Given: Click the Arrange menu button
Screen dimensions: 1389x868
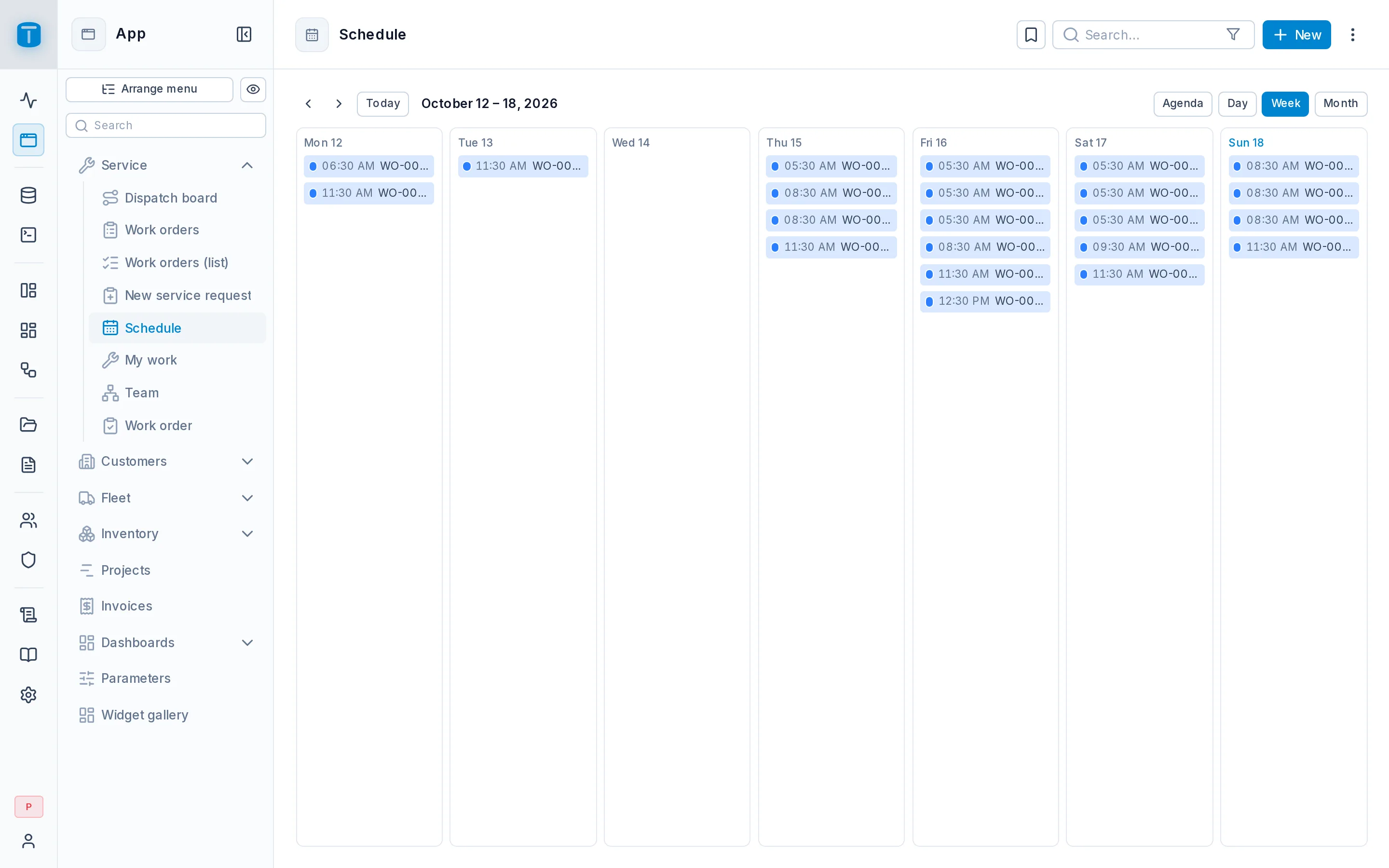Looking at the screenshot, I should click(149, 90).
